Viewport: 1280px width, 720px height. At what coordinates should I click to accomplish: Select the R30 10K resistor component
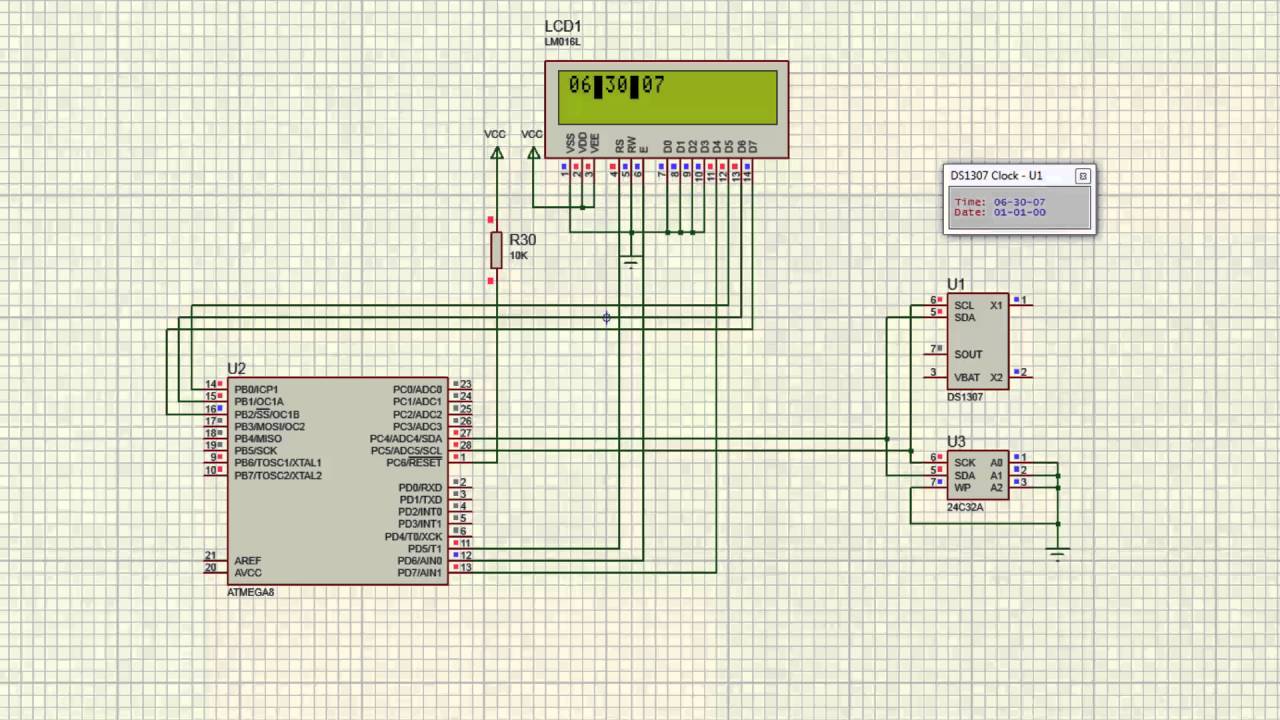(x=496, y=249)
